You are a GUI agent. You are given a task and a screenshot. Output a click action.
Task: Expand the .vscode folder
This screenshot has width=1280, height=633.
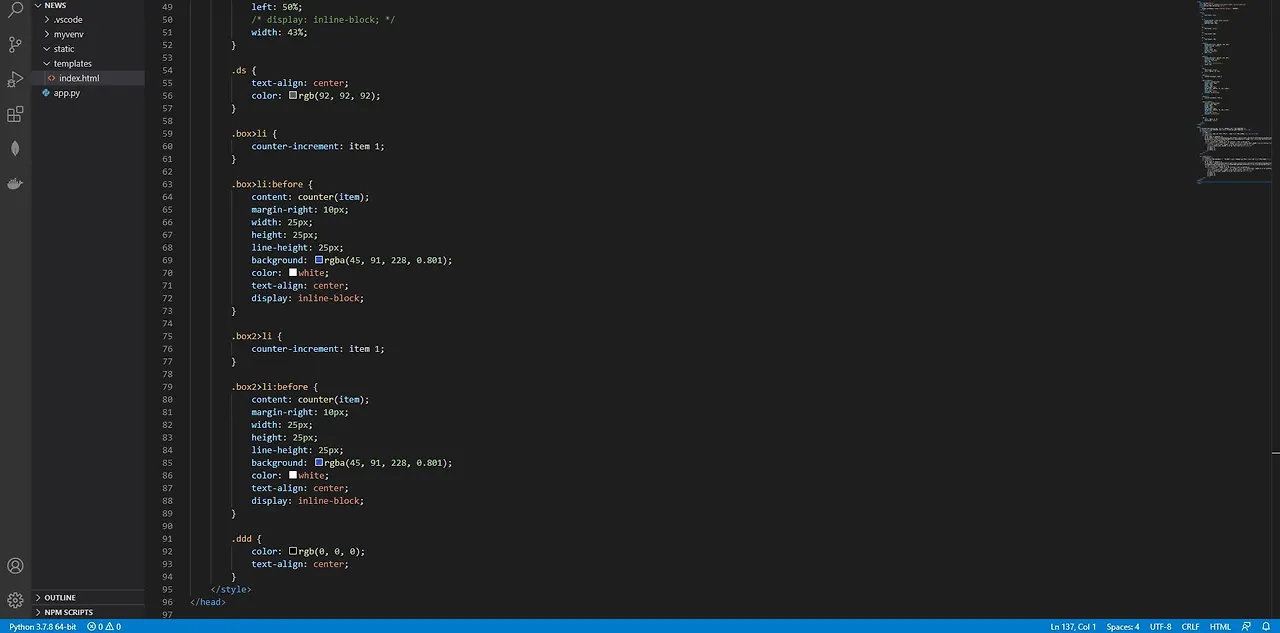coord(47,20)
